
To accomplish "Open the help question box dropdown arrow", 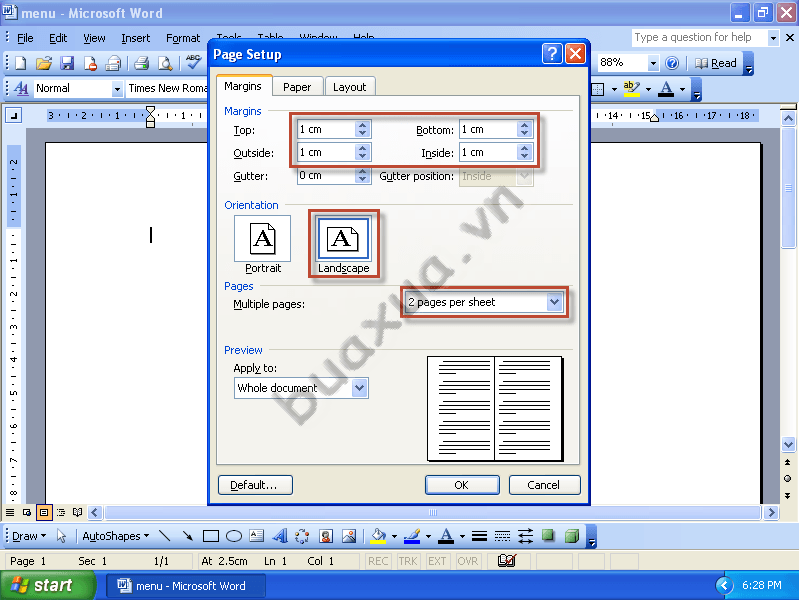I will tap(773, 38).
